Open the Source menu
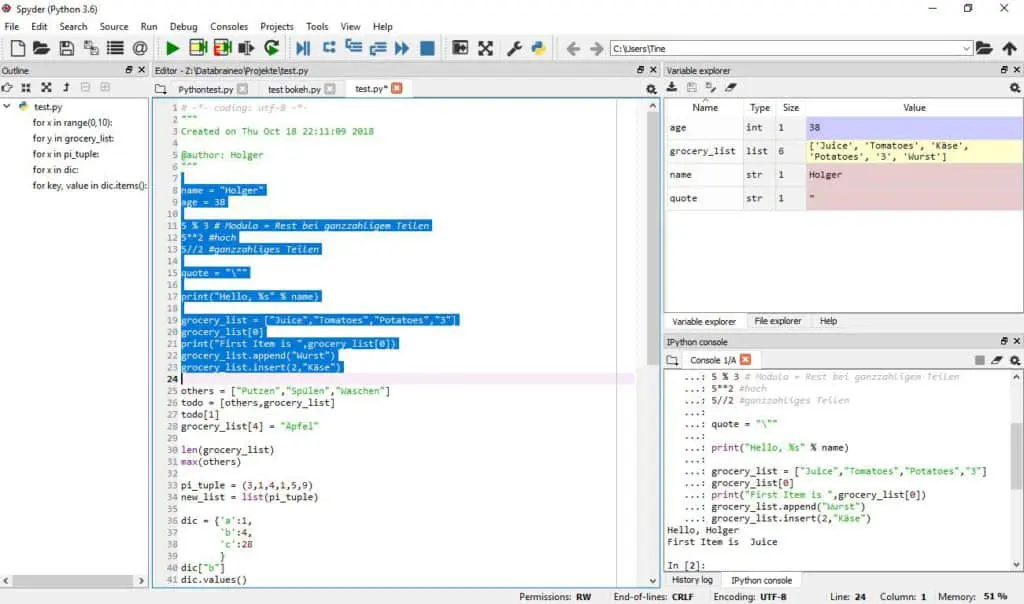The width and height of the screenshot is (1024, 604). [x=114, y=27]
